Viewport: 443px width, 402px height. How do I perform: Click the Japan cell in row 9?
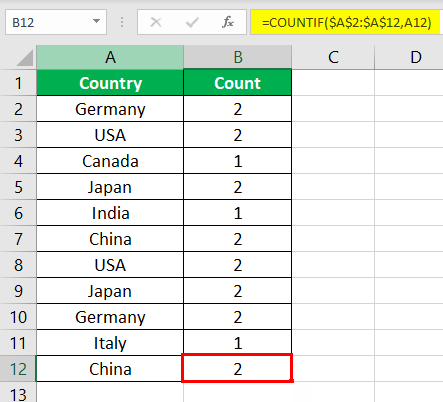click(110, 291)
